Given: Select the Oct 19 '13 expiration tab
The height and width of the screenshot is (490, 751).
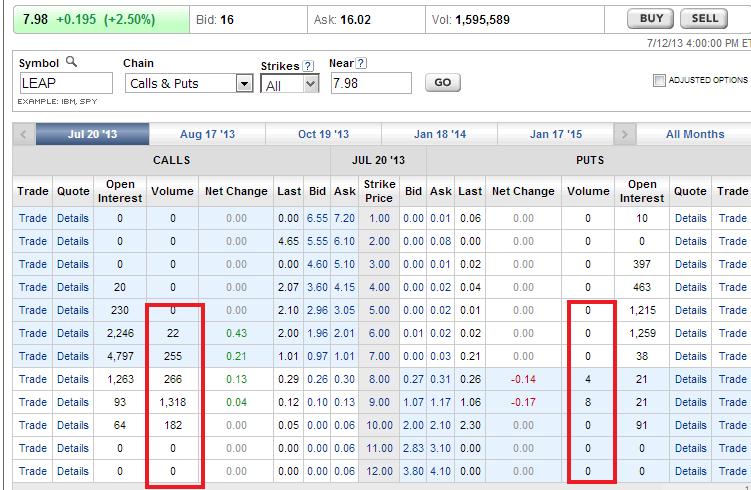Looking at the screenshot, I should (323, 134).
